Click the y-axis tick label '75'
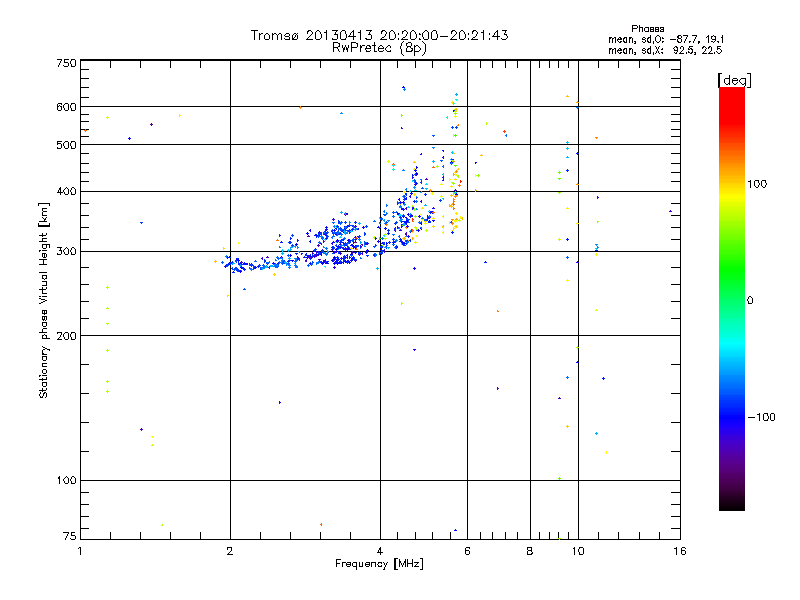 [x=70, y=536]
